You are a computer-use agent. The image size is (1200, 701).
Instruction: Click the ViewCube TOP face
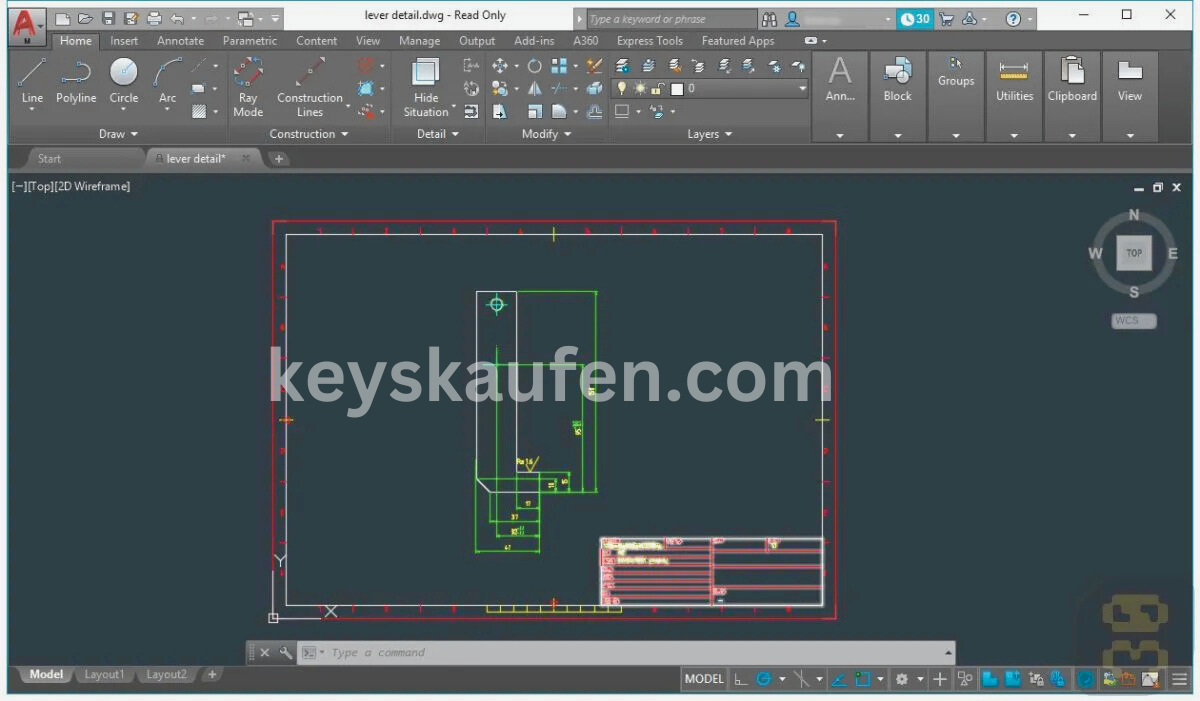point(1134,253)
